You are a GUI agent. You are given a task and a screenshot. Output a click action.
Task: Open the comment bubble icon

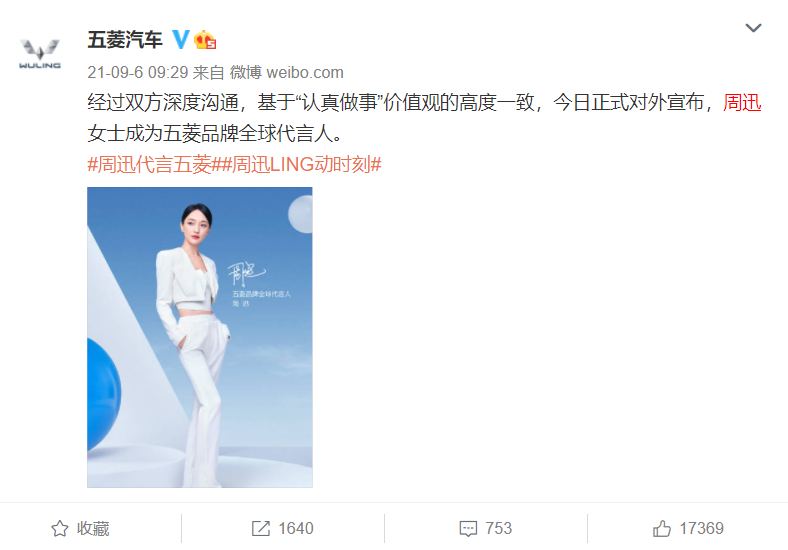468,529
